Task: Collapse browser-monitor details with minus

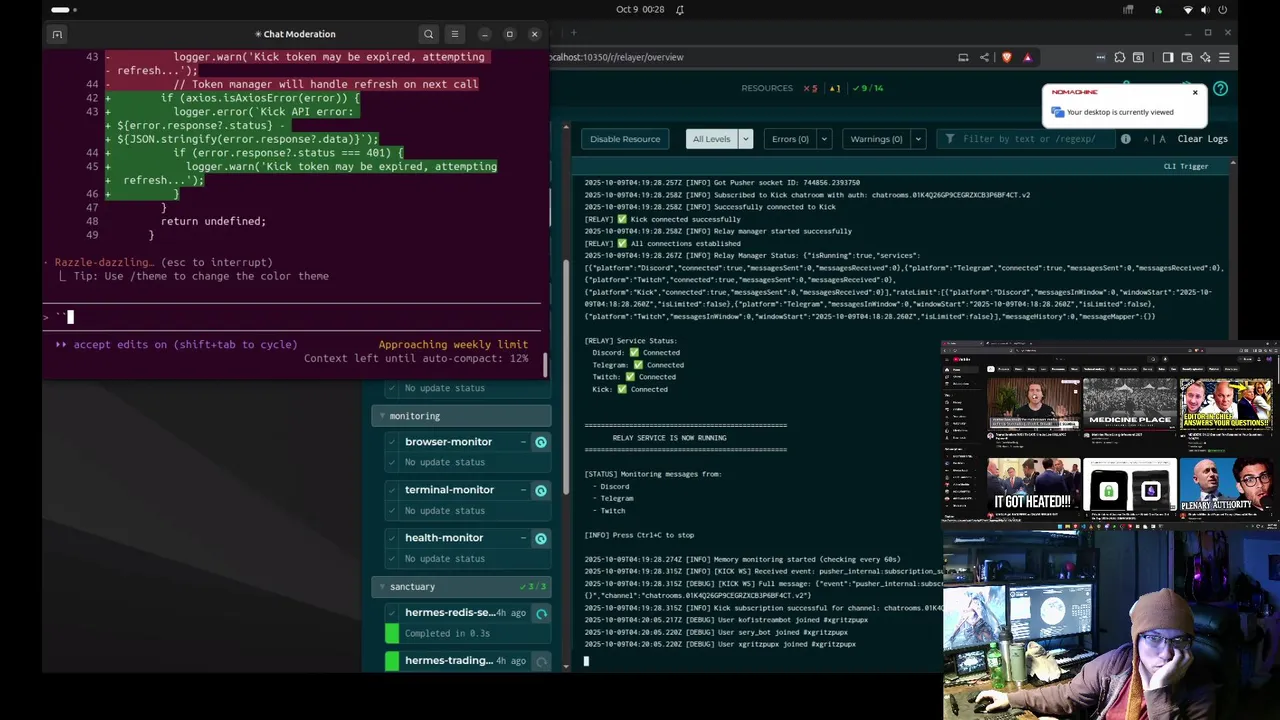Action: (x=523, y=442)
